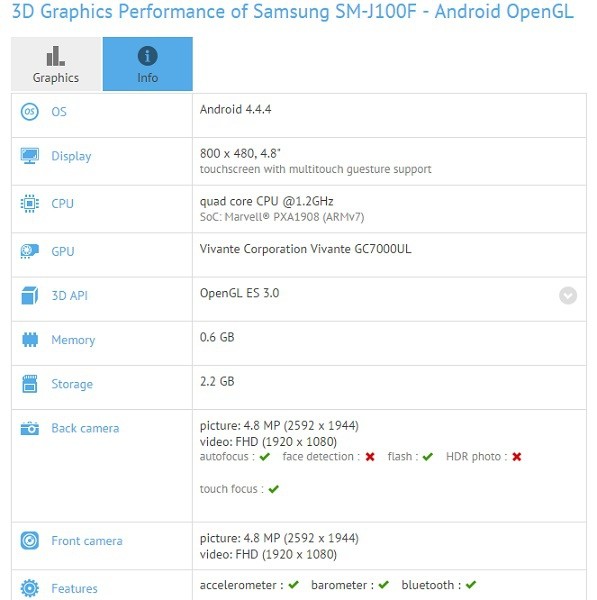Image resolution: width=597 pixels, height=600 pixels.
Task: Select the Info tab
Action: pos(148,64)
